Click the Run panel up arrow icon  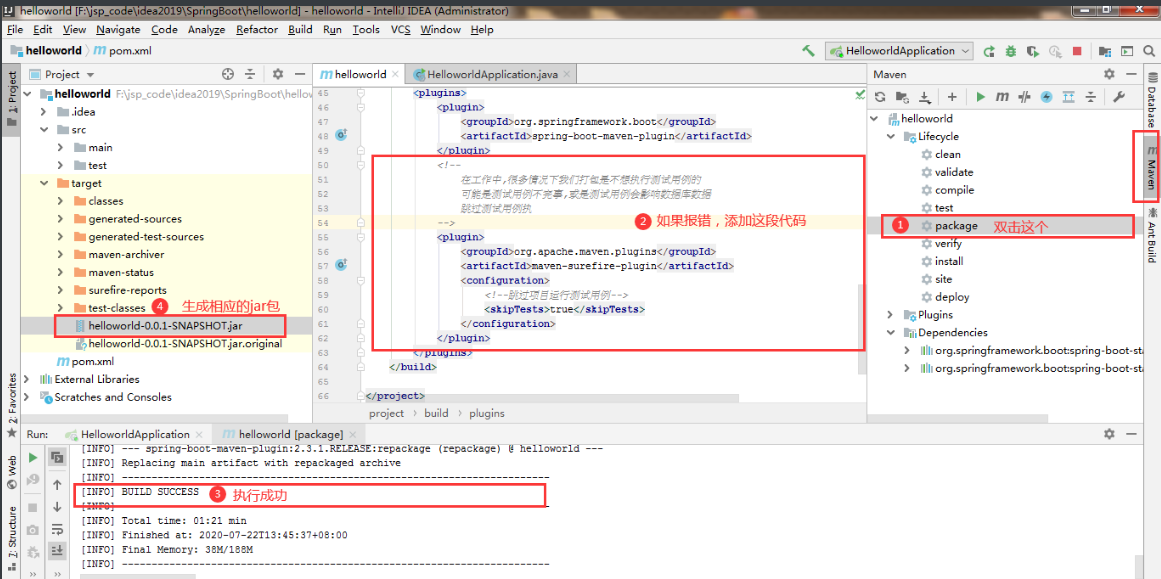[57, 485]
